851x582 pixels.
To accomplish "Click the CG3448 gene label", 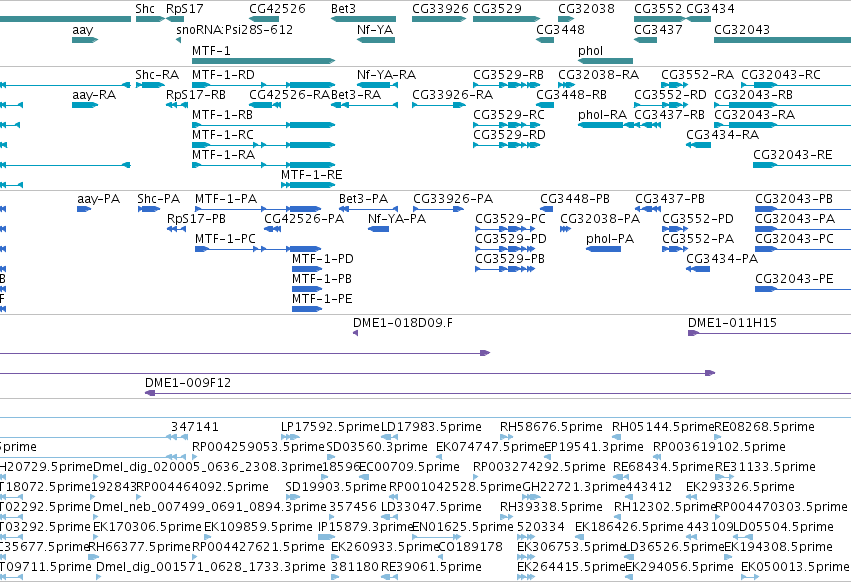I will 561,30.
